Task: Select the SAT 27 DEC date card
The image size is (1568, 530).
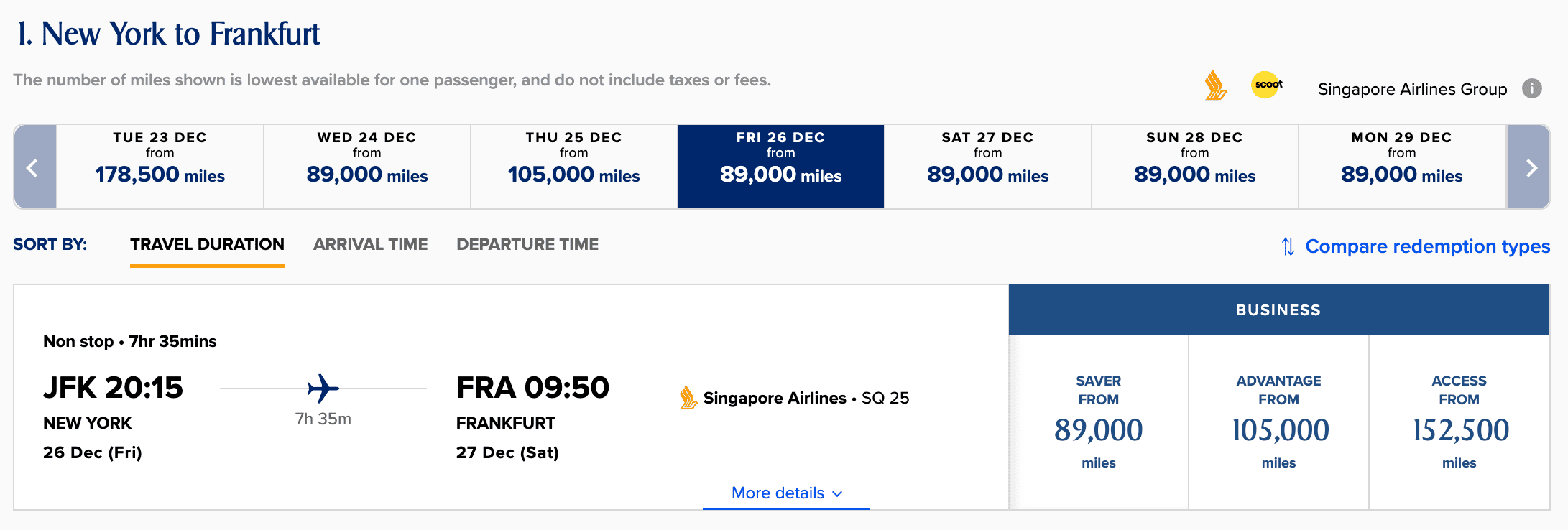Action: click(x=987, y=166)
